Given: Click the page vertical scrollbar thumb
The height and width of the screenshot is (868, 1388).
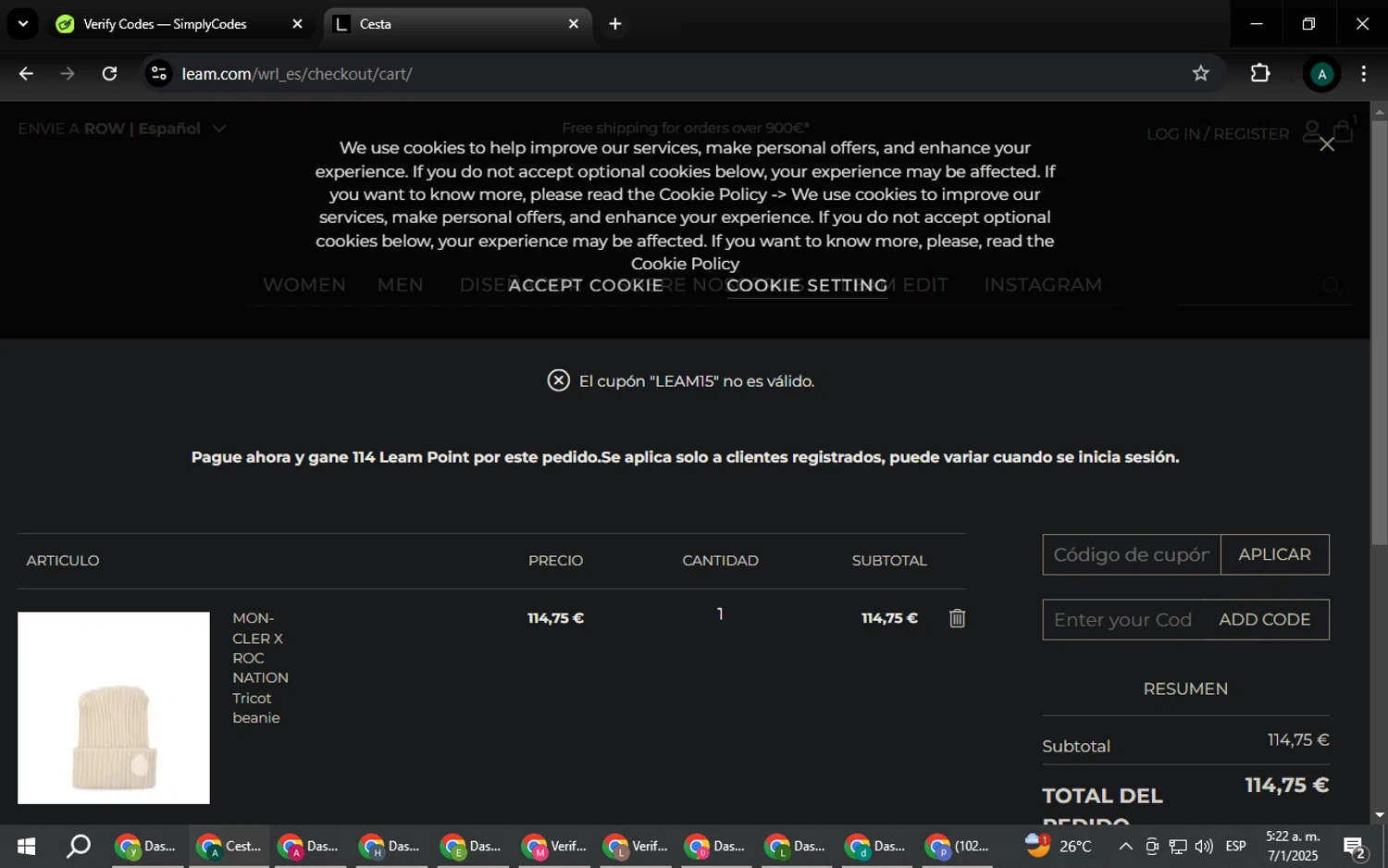Looking at the screenshot, I should (1380, 332).
